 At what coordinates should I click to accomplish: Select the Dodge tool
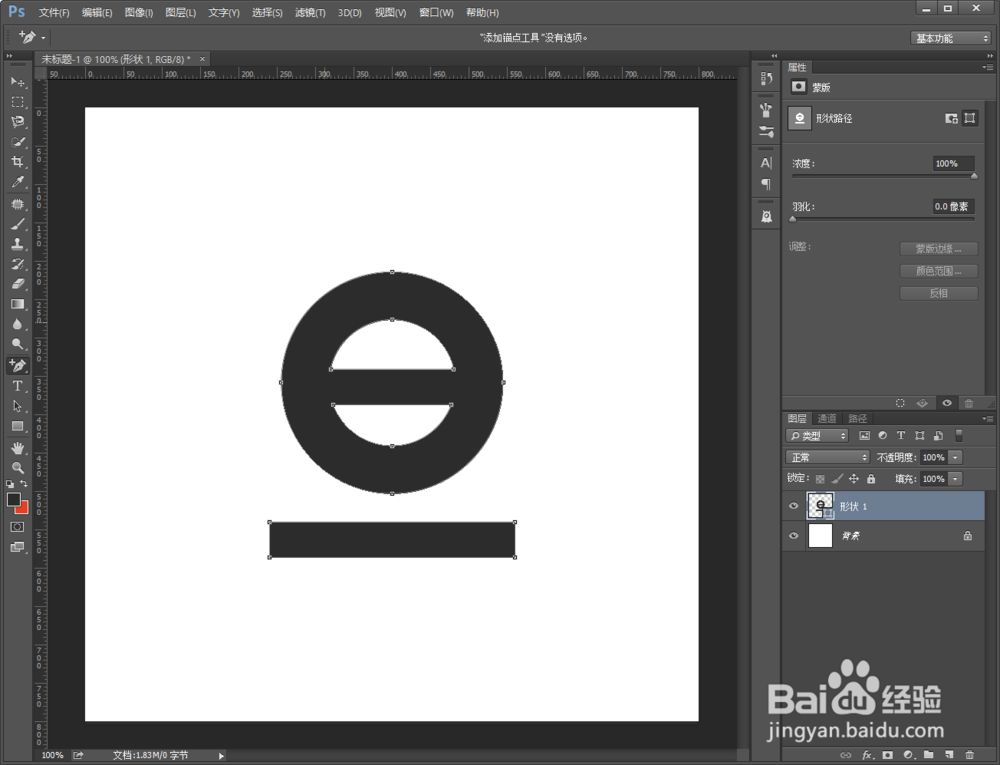pos(17,344)
